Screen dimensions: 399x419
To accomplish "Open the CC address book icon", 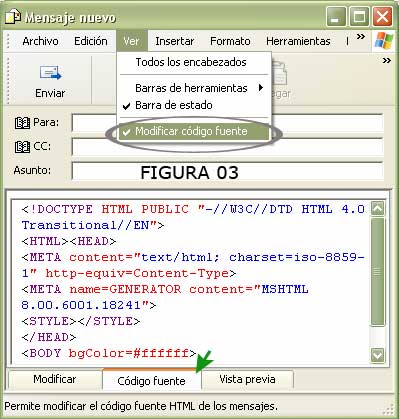I will click(22, 147).
